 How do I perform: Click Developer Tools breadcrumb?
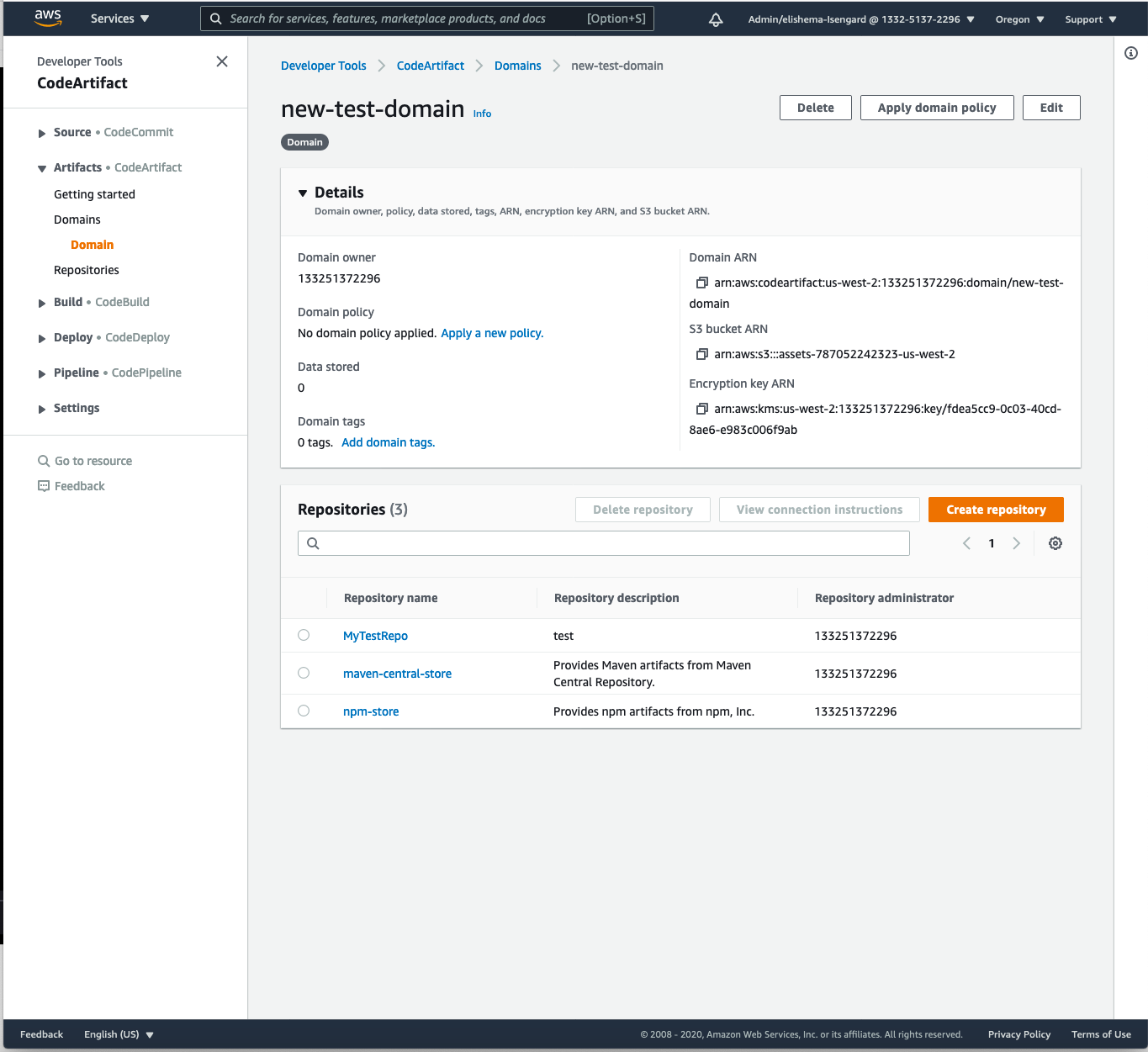coord(324,66)
